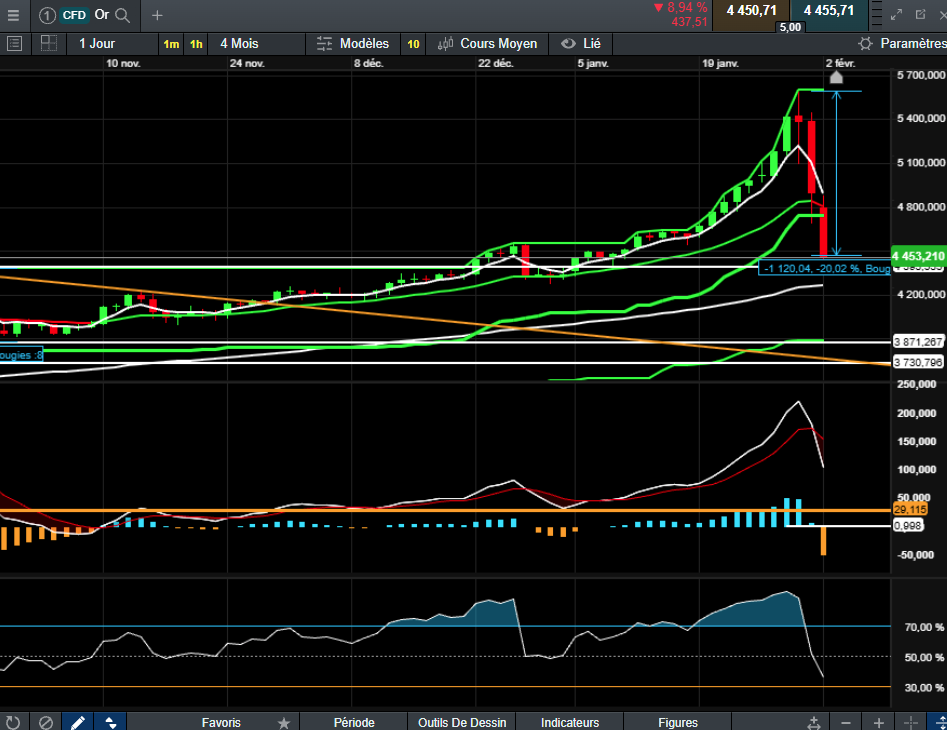Toggle the 1m quick interval button
947x730 pixels.
pyautogui.click(x=172, y=44)
